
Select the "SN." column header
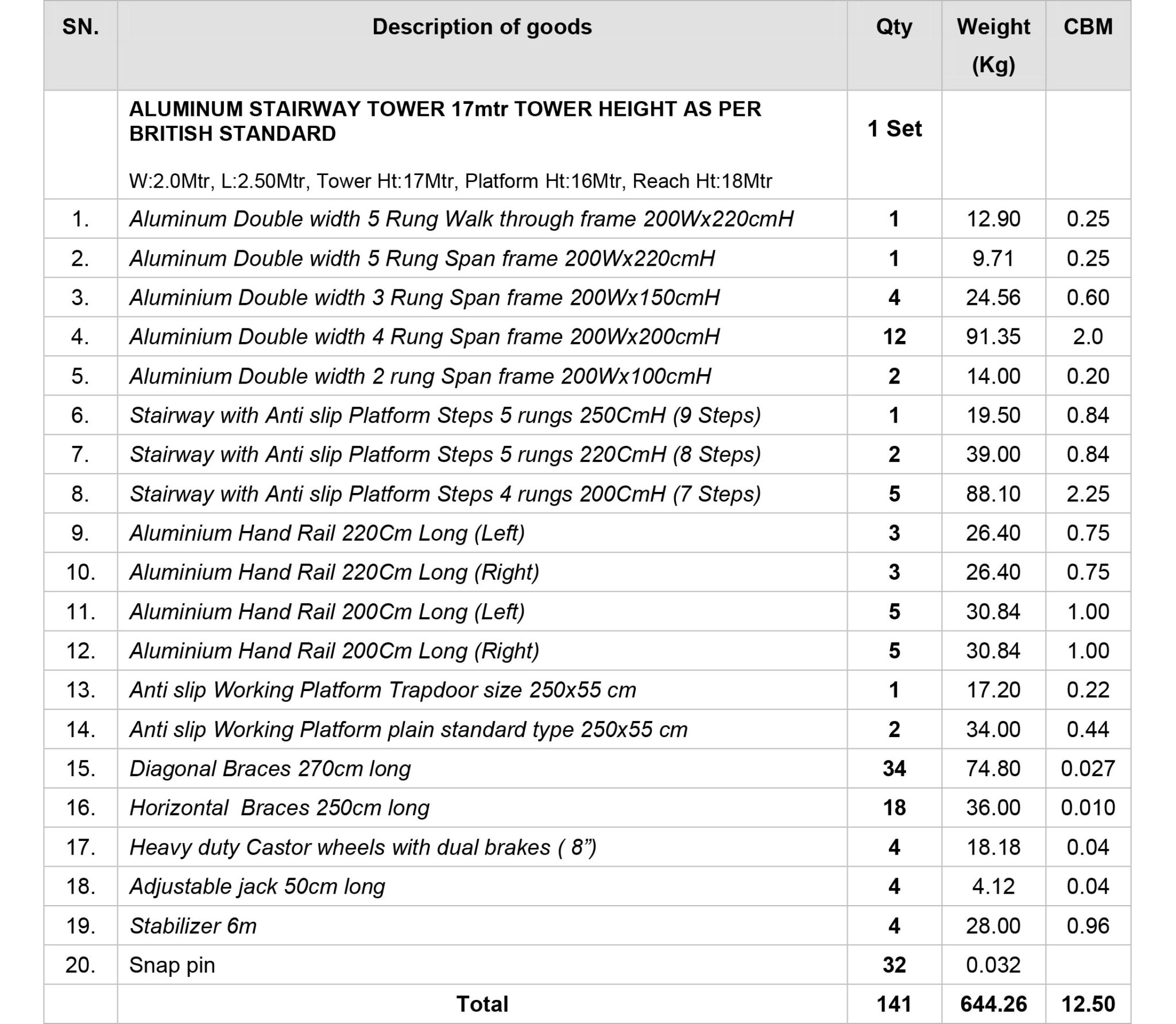(x=80, y=27)
